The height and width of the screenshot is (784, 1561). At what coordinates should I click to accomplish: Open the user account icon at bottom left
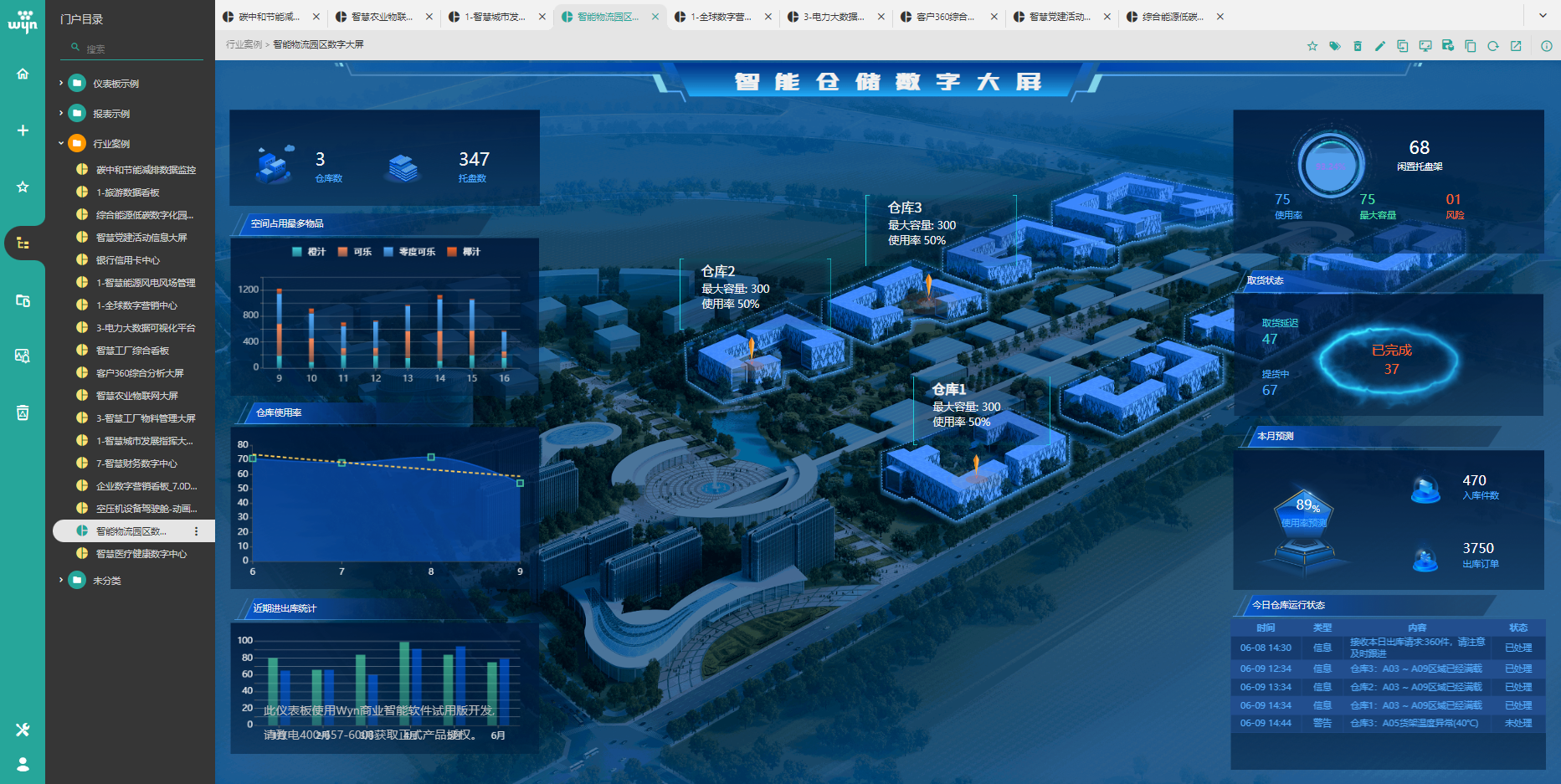(x=23, y=763)
